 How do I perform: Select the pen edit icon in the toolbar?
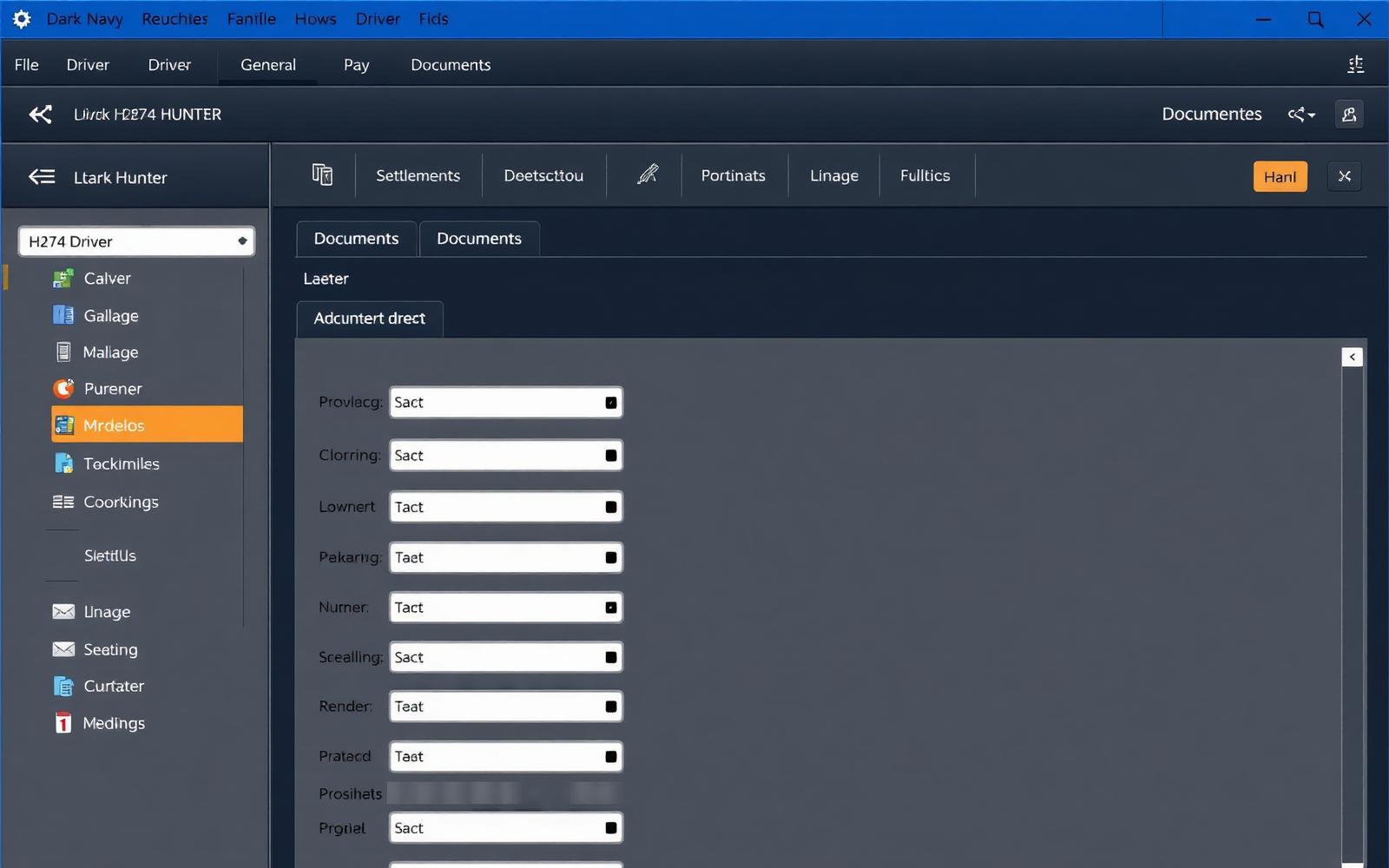tap(648, 174)
